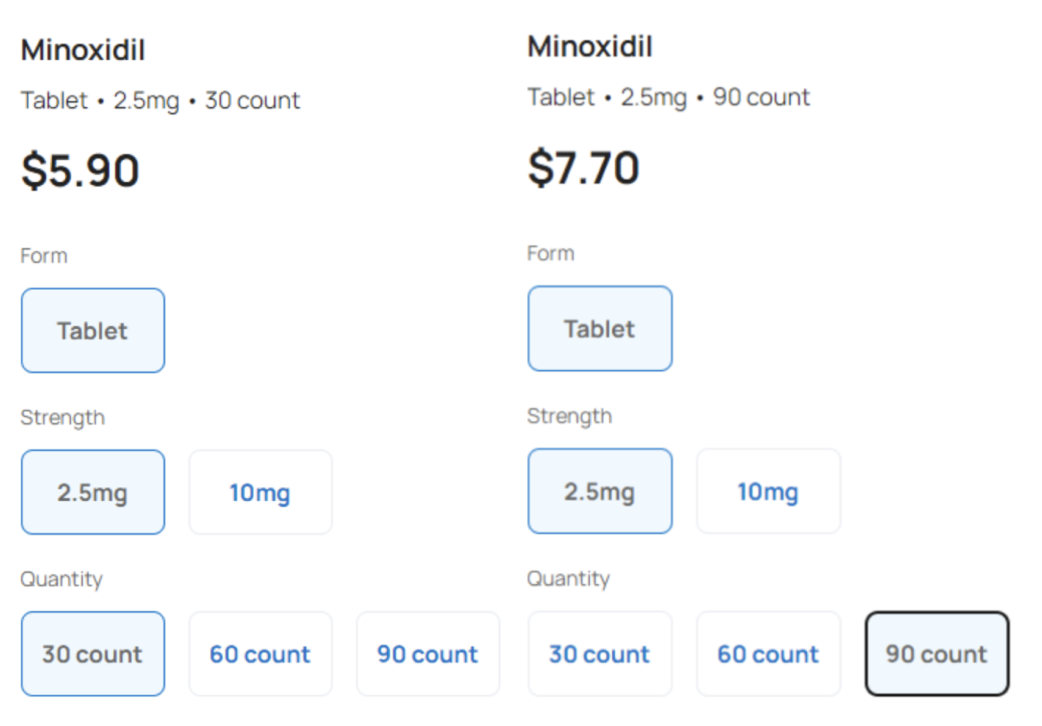1042x726 pixels.
Task: Switch to 10mg strength in the $7.70 listing
Action: click(x=768, y=491)
